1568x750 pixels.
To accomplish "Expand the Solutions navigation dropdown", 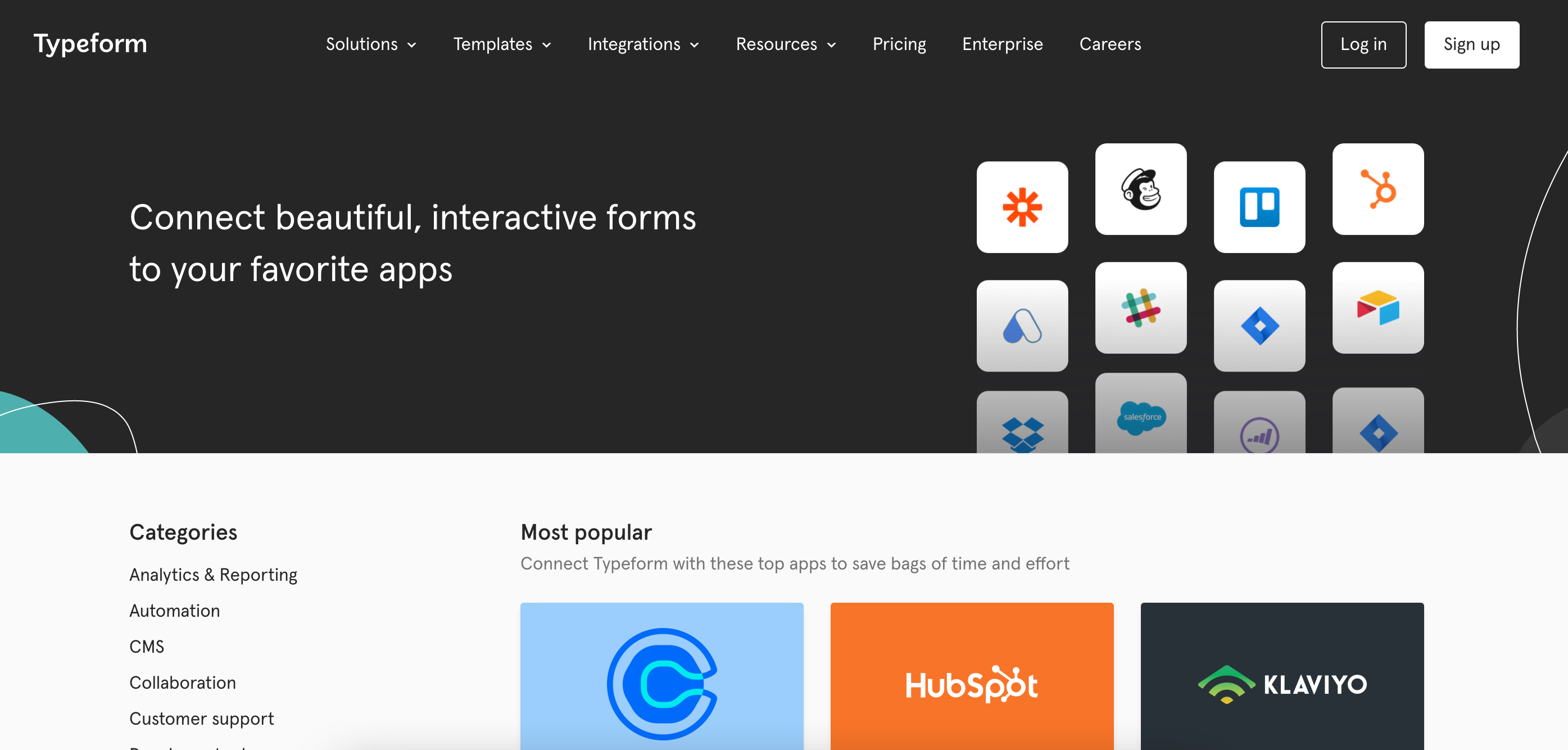I will tap(370, 44).
